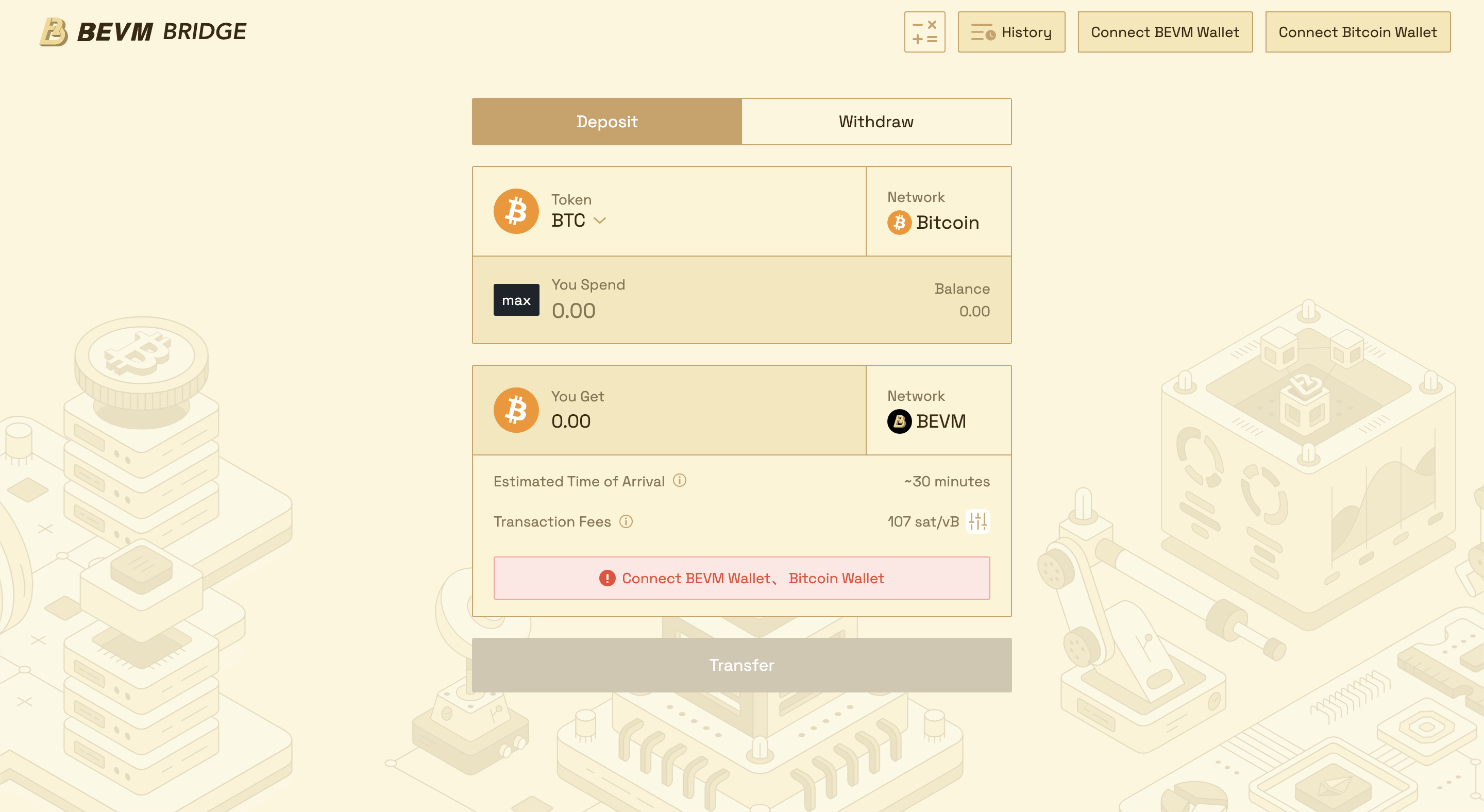Open the fee settings sliders icon
Viewport: 1484px width, 812px height.
[977, 521]
